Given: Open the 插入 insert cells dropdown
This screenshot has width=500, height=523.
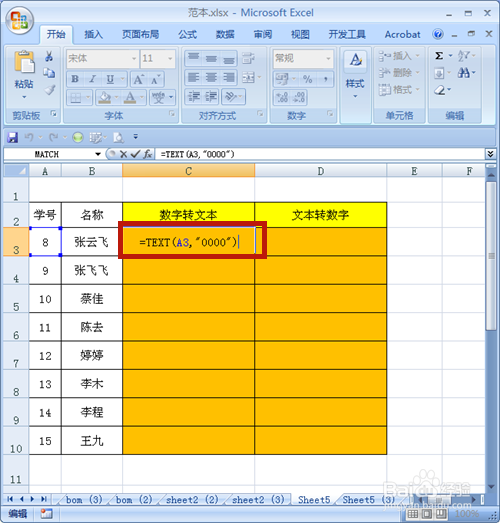Looking at the screenshot, I should click(x=399, y=56).
